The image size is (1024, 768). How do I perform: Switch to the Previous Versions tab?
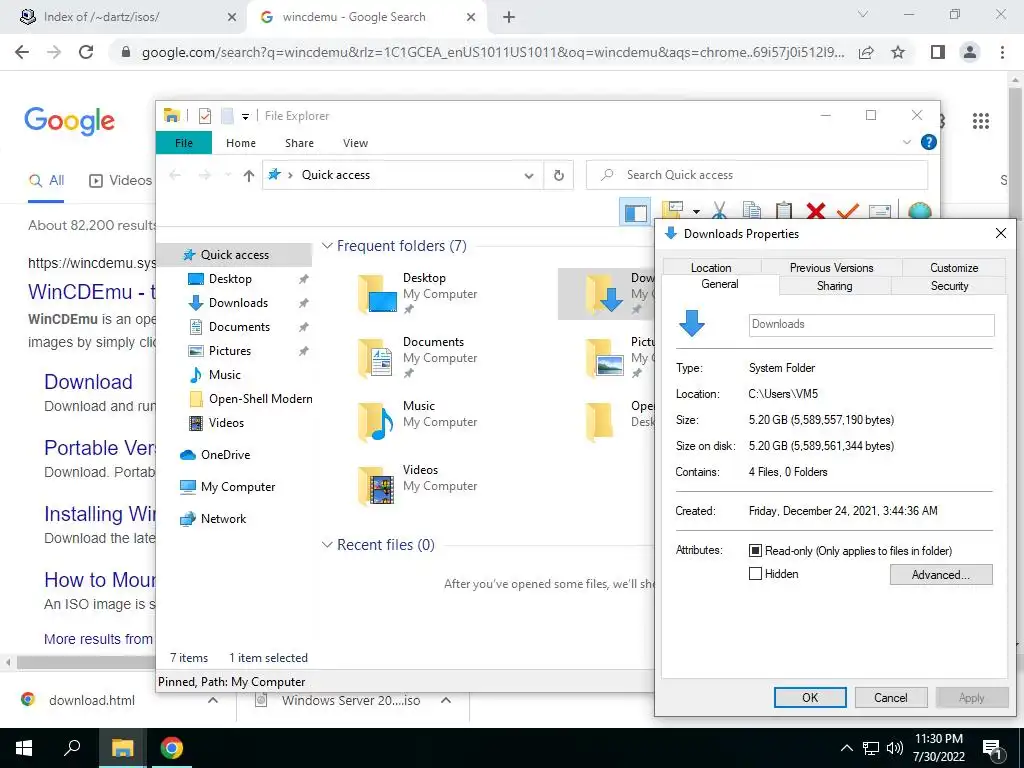pyautogui.click(x=831, y=268)
